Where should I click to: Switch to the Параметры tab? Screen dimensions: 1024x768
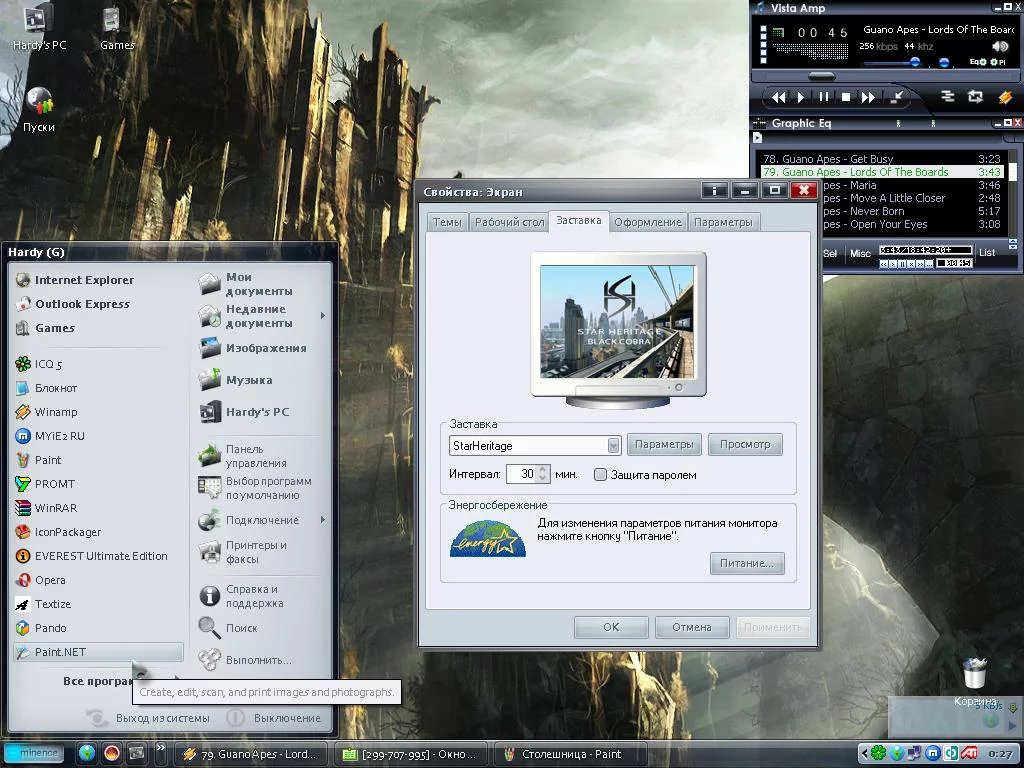tap(723, 222)
